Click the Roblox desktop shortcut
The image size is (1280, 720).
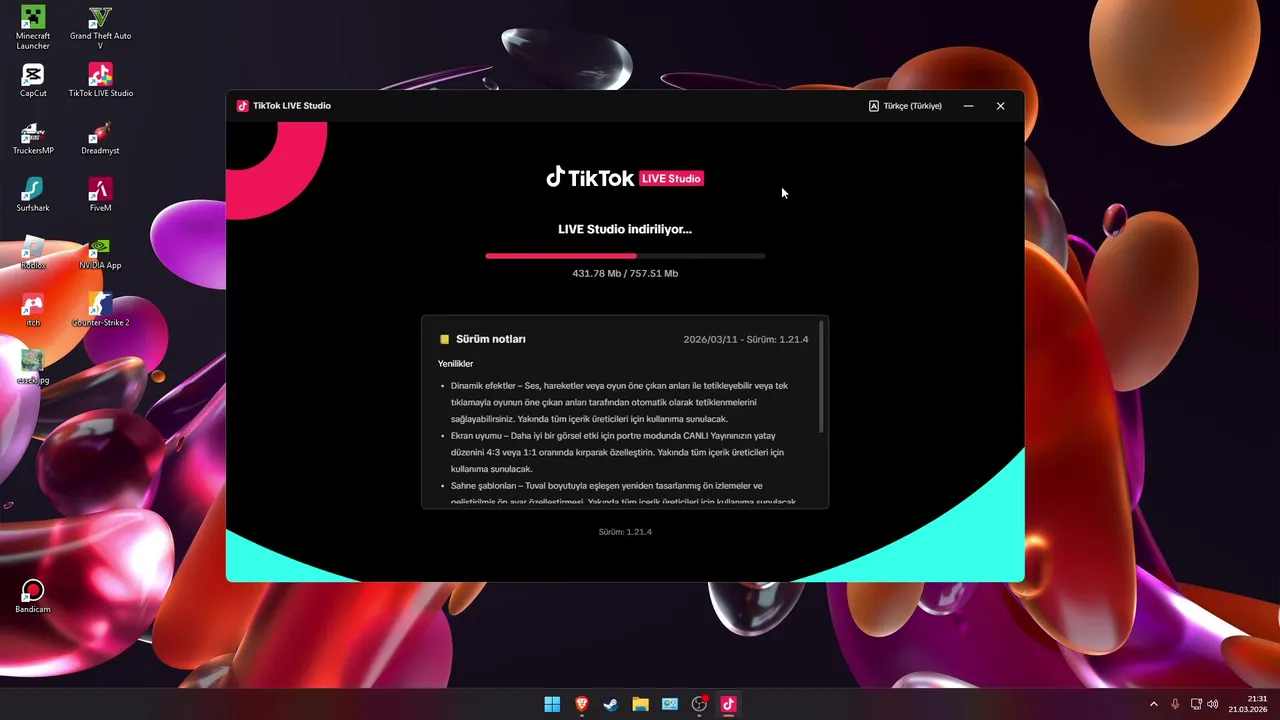coord(33,253)
